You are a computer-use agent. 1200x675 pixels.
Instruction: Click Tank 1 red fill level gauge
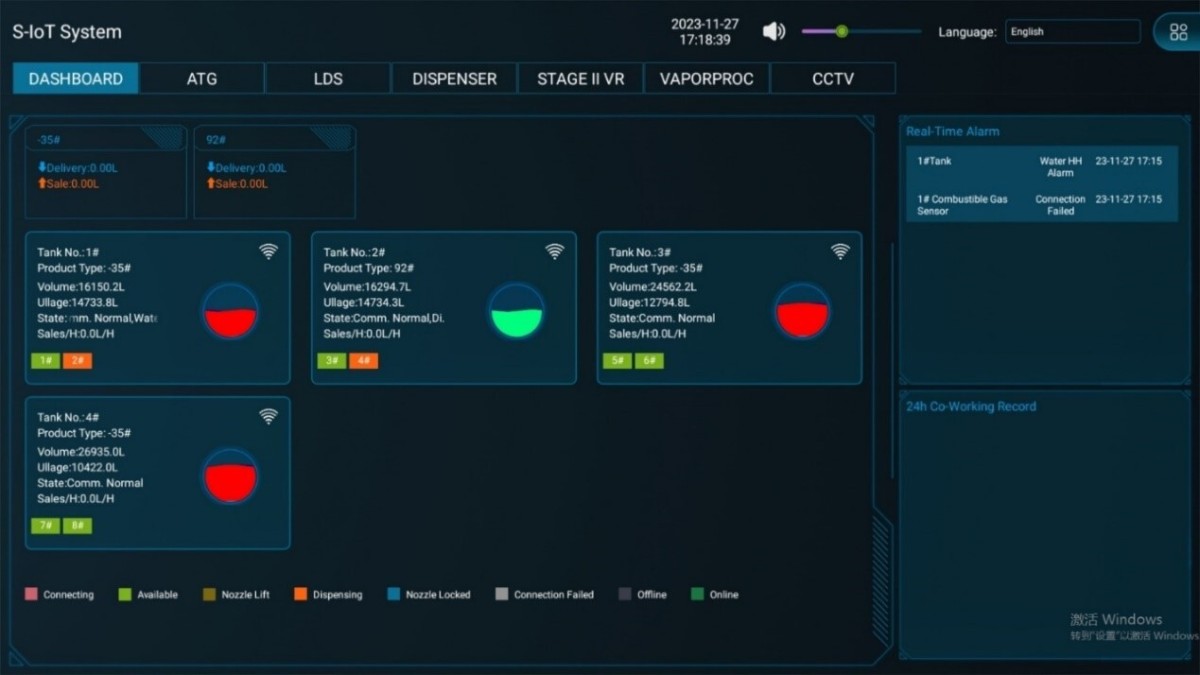click(x=231, y=312)
